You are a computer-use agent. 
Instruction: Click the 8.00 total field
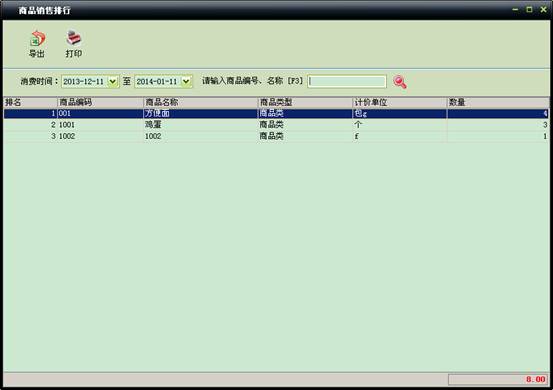tap(498, 379)
